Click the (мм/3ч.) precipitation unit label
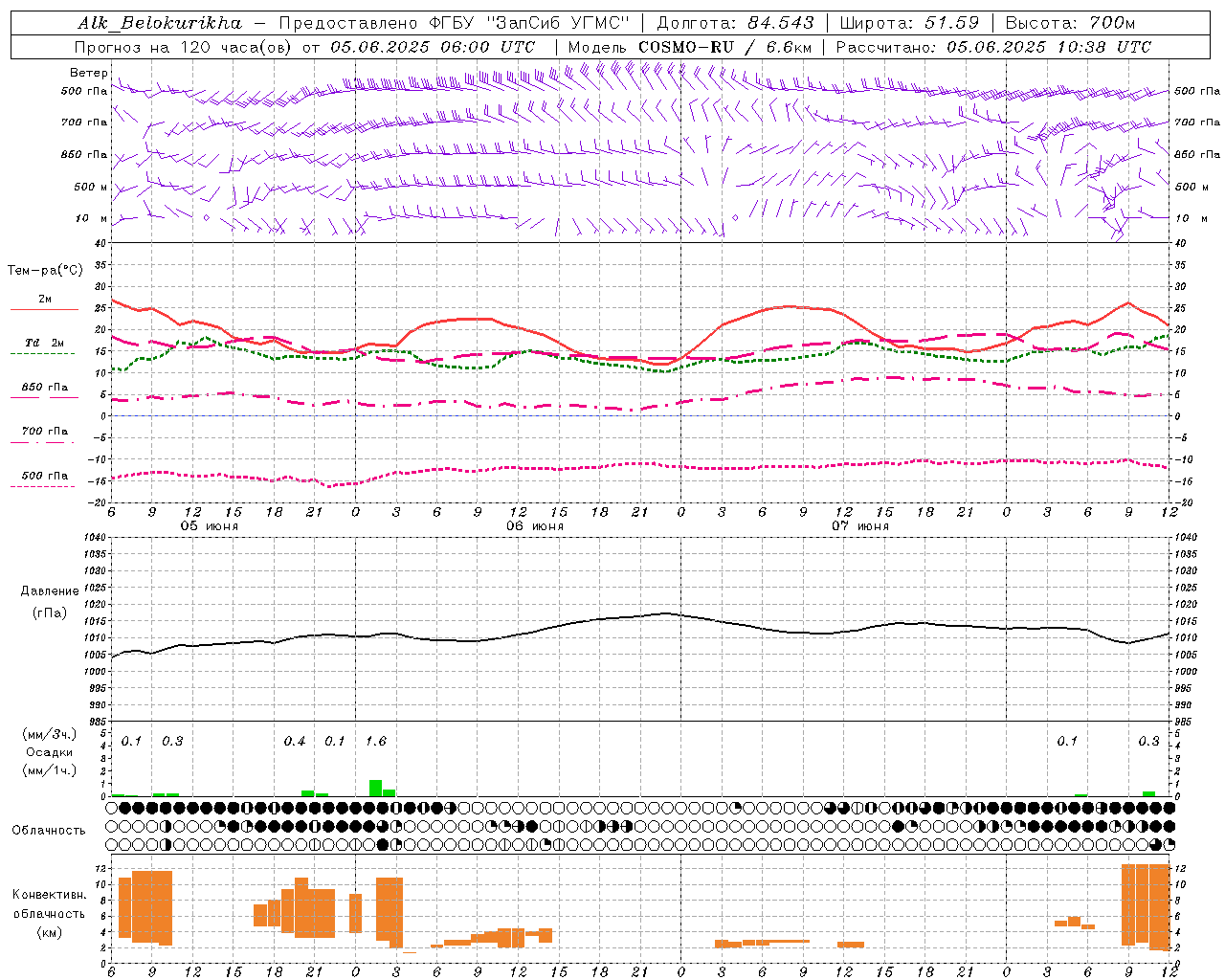 (49, 734)
